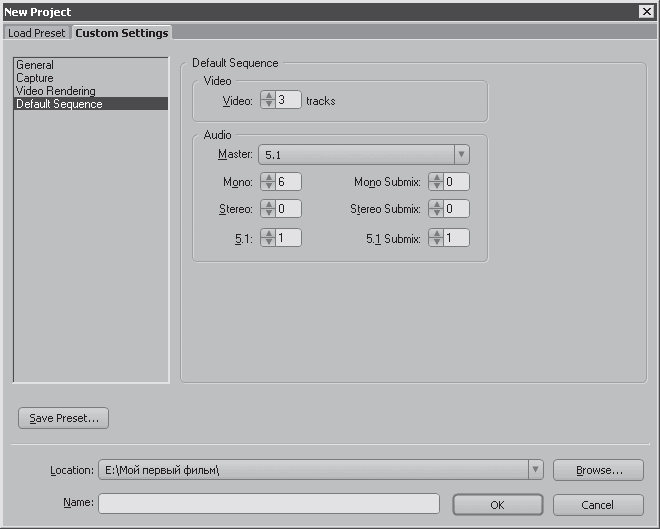Click the 5.1 Submix value field
The height and width of the screenshot is (529, 660).
click(457, 238)
